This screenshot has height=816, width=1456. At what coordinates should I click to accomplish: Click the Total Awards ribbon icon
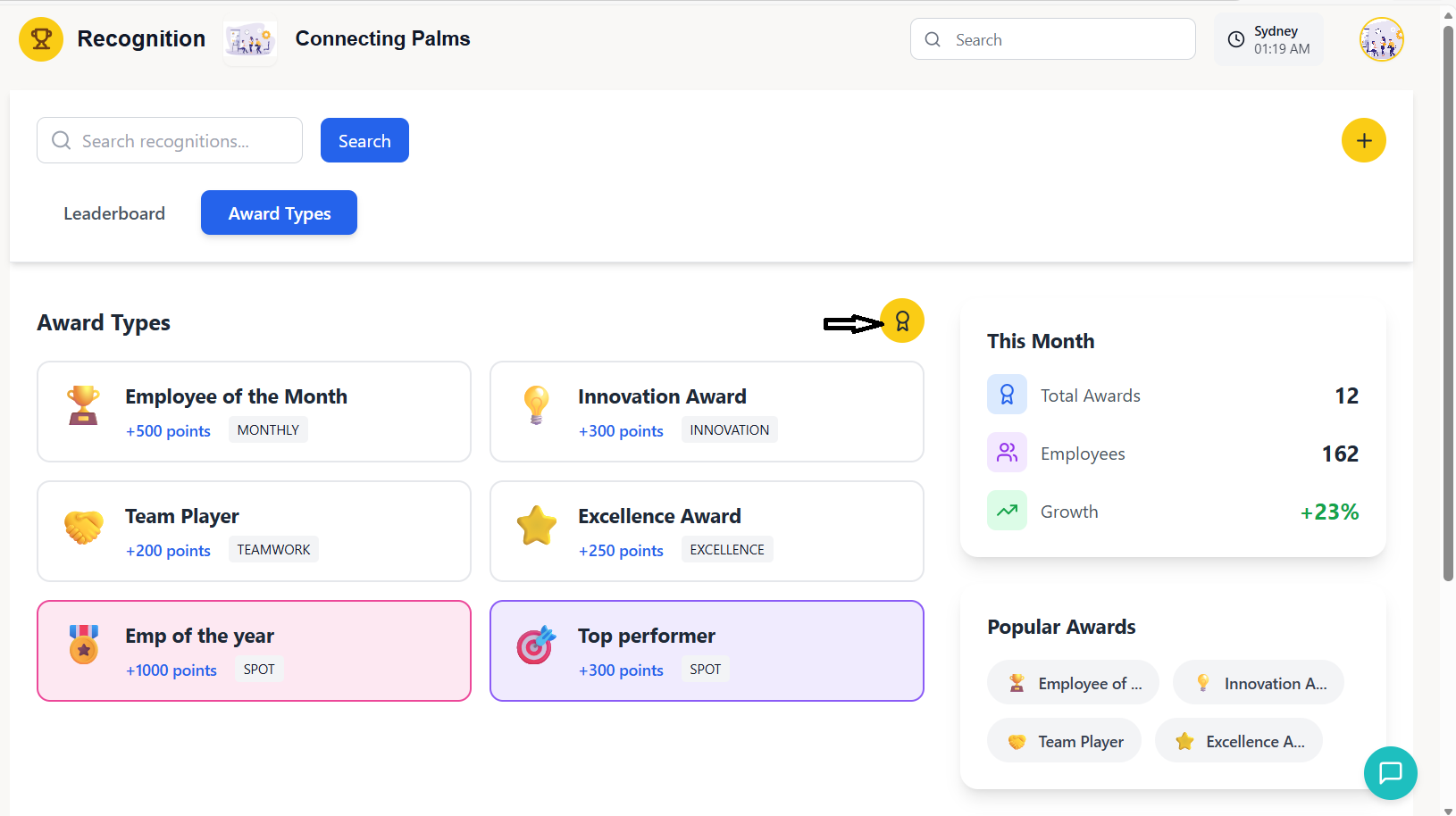pyautogui.click(x=1007, y=395)
